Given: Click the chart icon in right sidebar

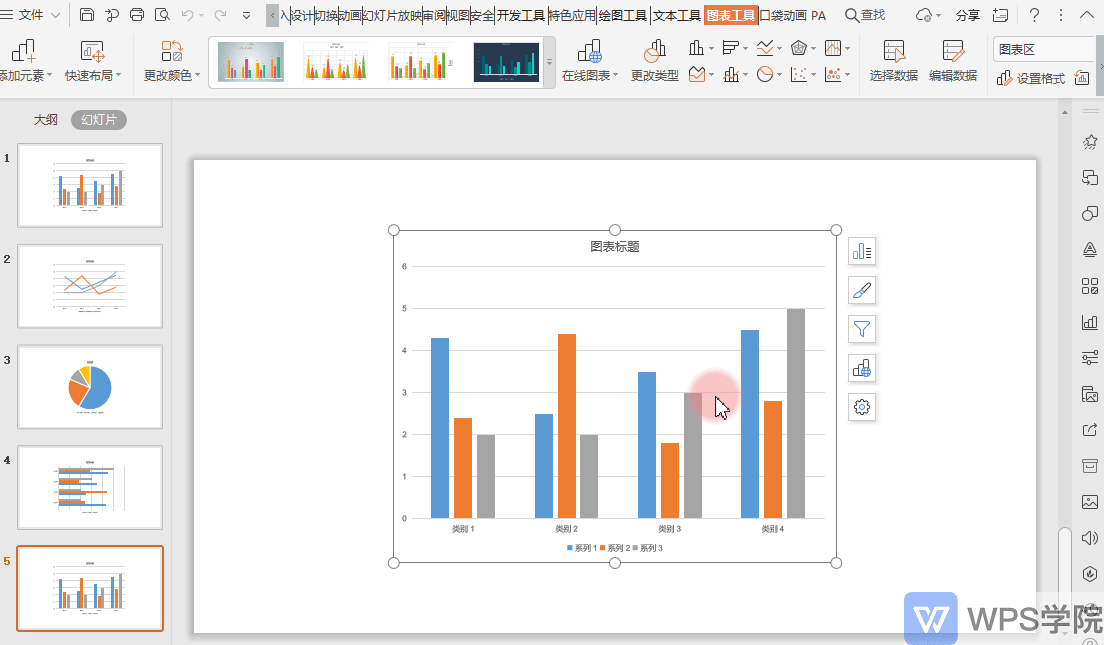Looking at the screenshot, I should point(1090,322).
